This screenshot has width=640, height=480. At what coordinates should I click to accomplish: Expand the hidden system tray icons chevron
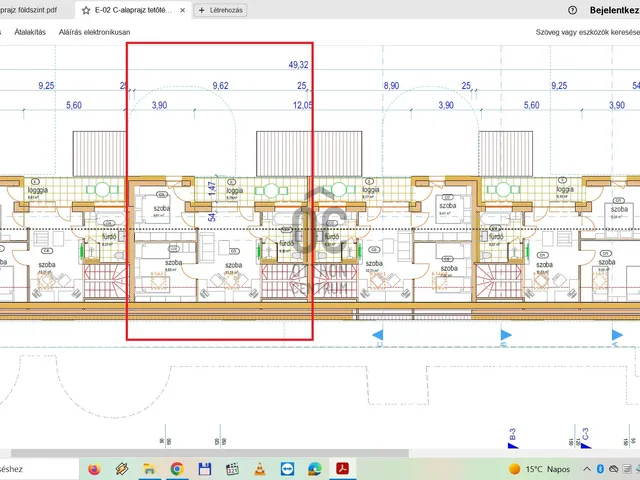tap(587, 469)
